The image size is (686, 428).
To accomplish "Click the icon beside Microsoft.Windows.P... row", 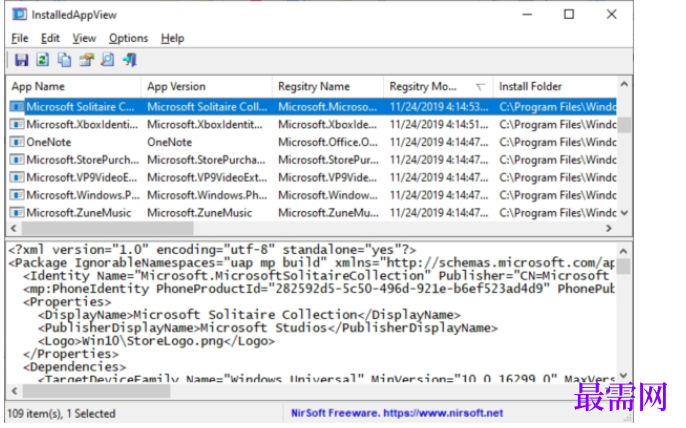I will point(17,195).
